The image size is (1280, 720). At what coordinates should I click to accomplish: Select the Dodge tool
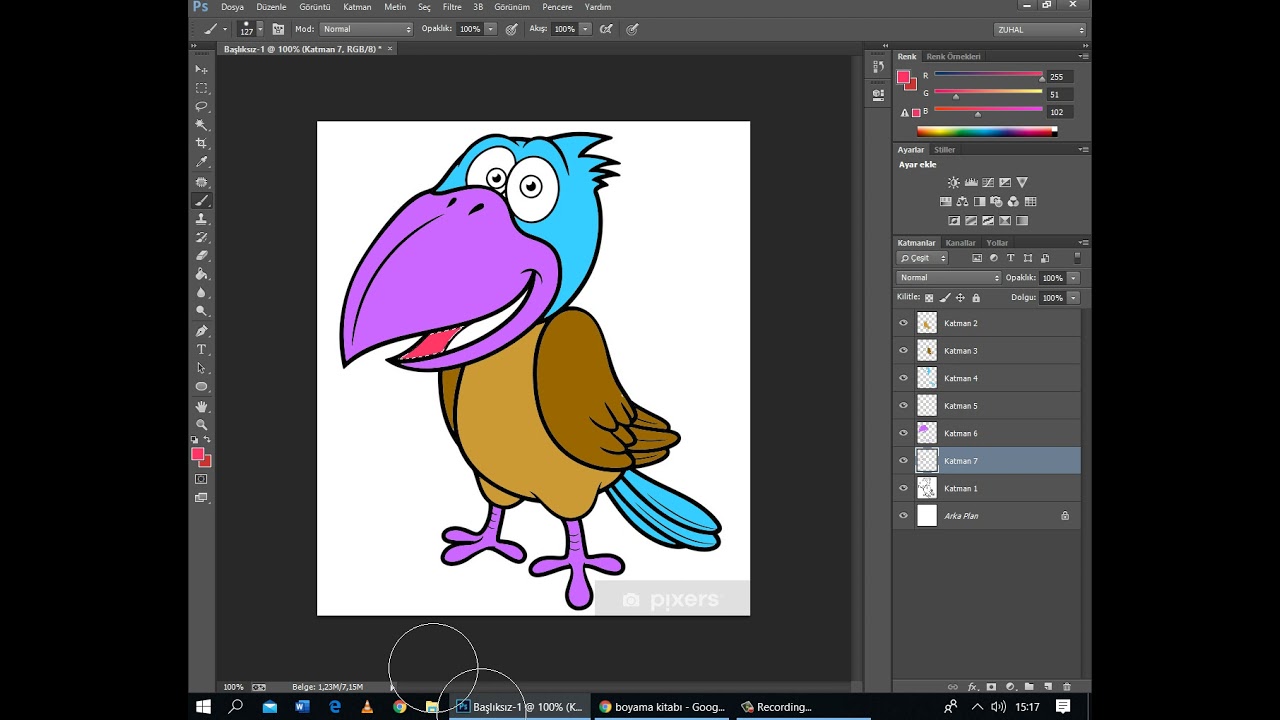201,311
